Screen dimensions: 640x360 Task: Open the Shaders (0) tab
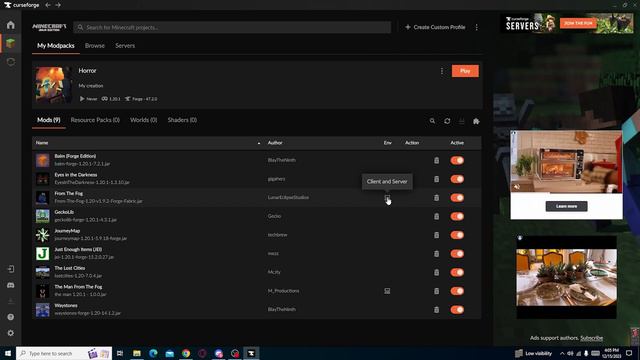pos(182,120)
